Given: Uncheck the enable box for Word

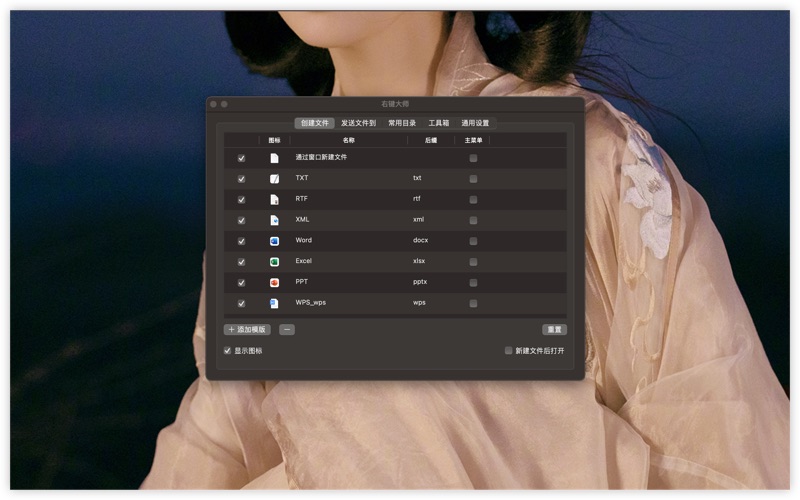Looking at the screenshot, I should (241, 241).
